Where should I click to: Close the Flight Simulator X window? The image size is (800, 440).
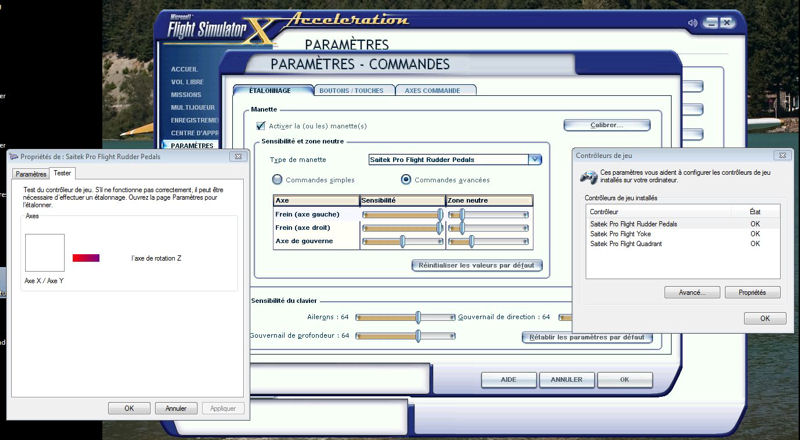(x=727, y=23)
